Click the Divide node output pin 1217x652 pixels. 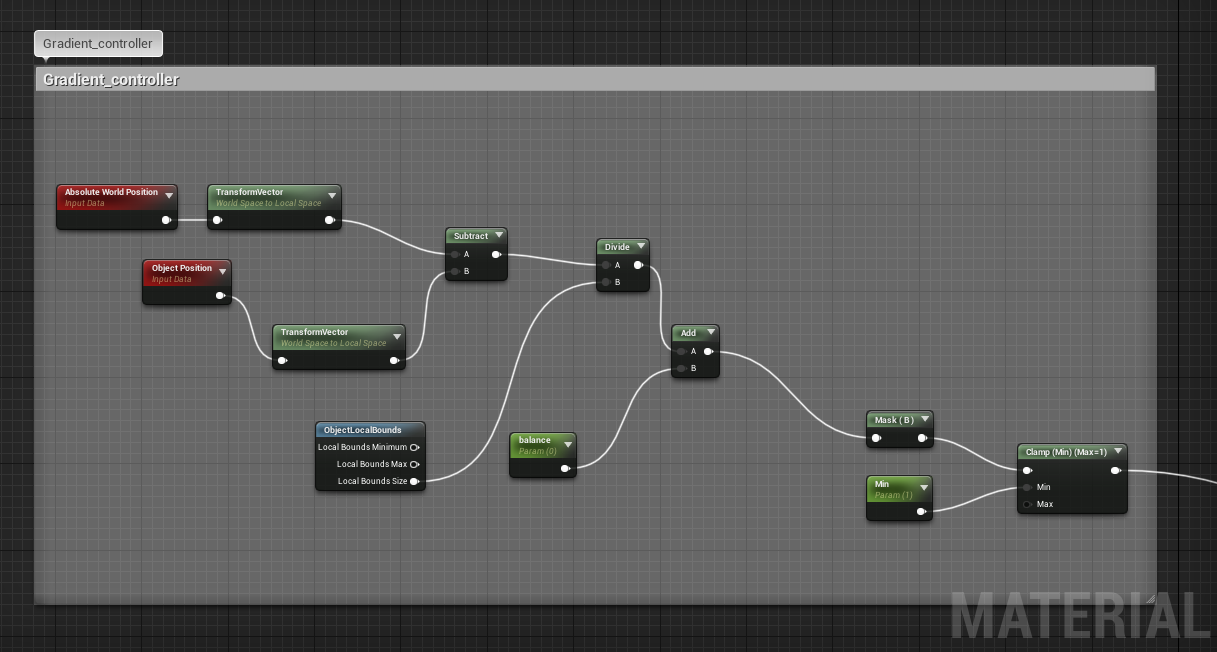(638, 265)
